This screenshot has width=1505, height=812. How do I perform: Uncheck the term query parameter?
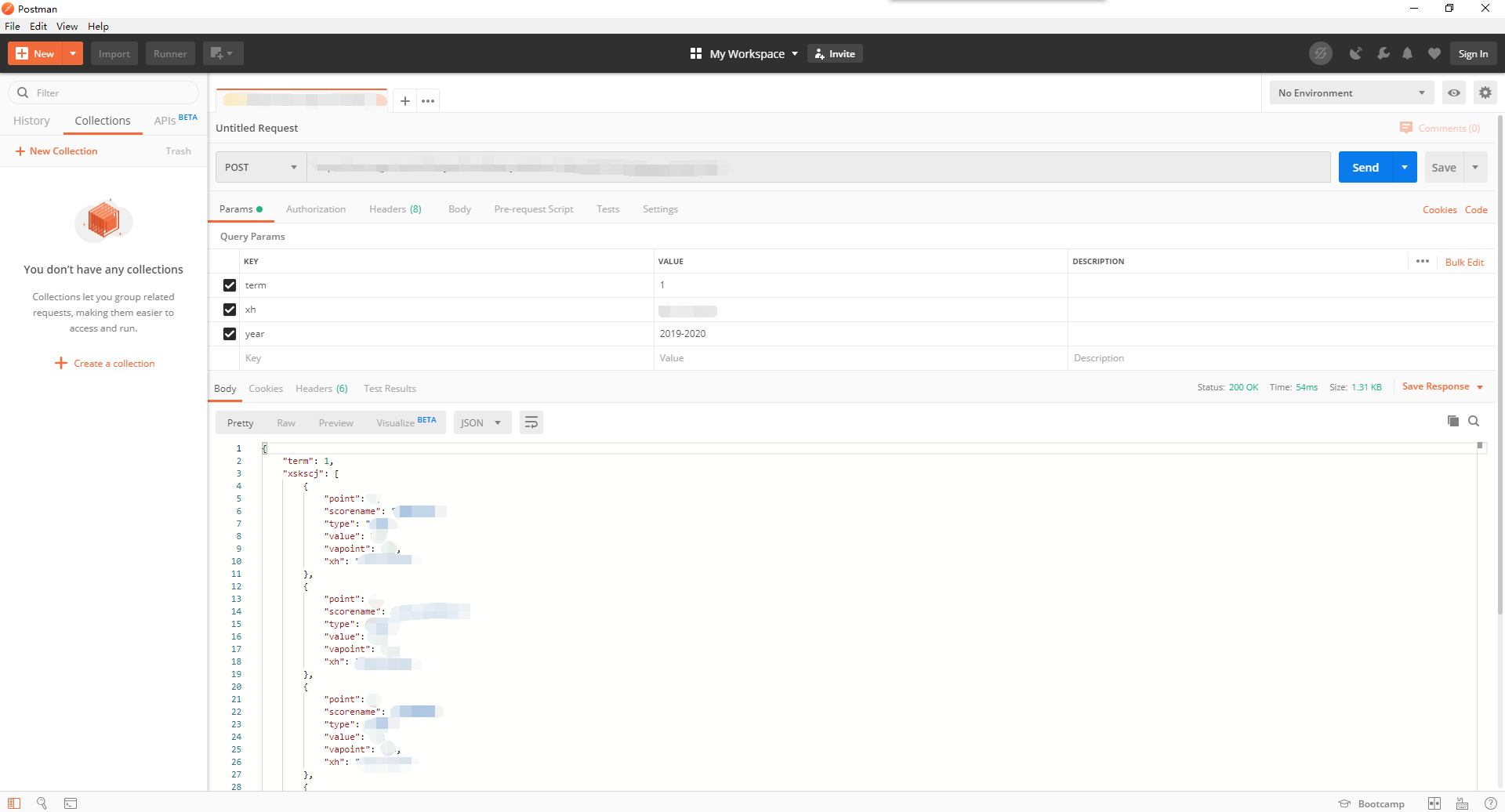coord(229,285)
